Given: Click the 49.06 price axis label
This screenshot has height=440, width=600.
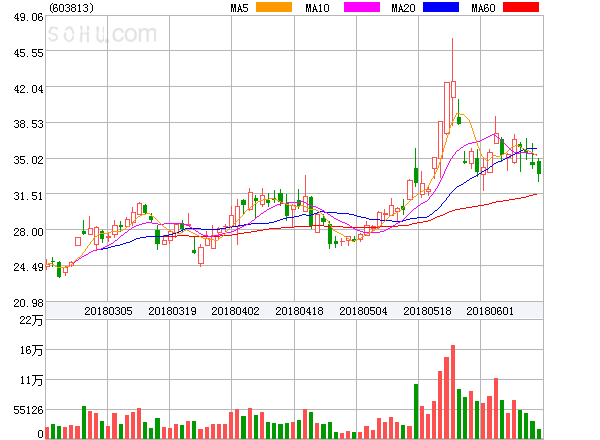Looking at the screenshot, I should 28,17.
